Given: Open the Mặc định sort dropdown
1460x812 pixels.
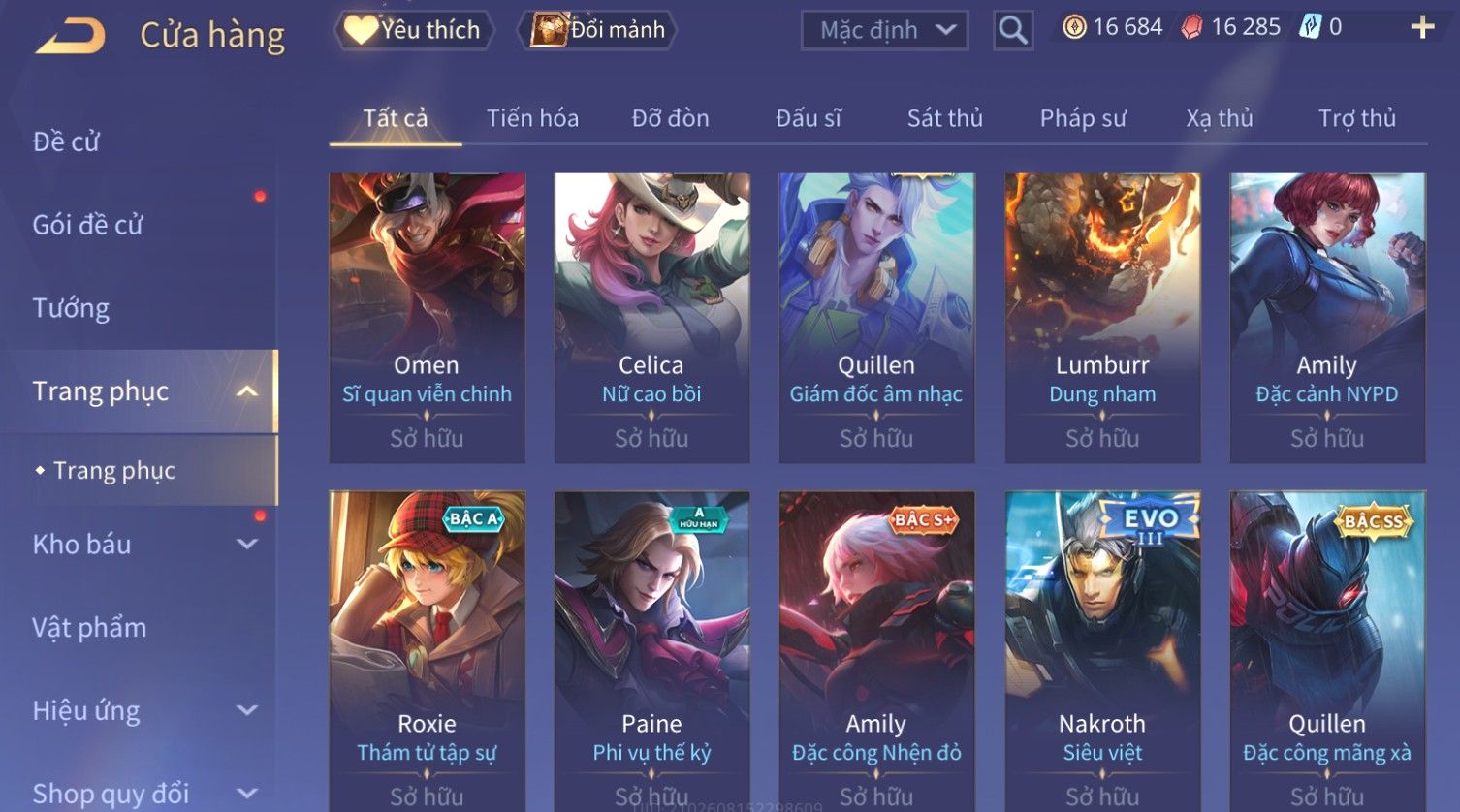Looking at the screenshot, I should [885, 31].
